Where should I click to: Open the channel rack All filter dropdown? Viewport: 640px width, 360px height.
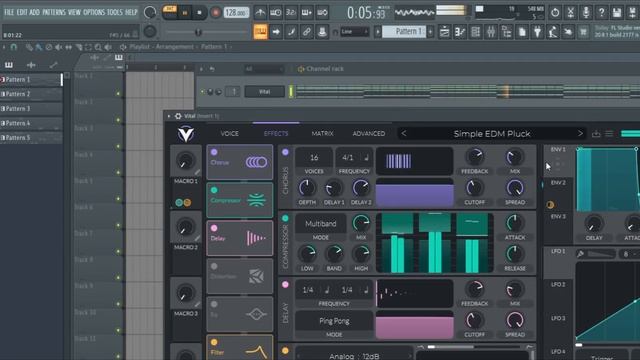(264, 69)
